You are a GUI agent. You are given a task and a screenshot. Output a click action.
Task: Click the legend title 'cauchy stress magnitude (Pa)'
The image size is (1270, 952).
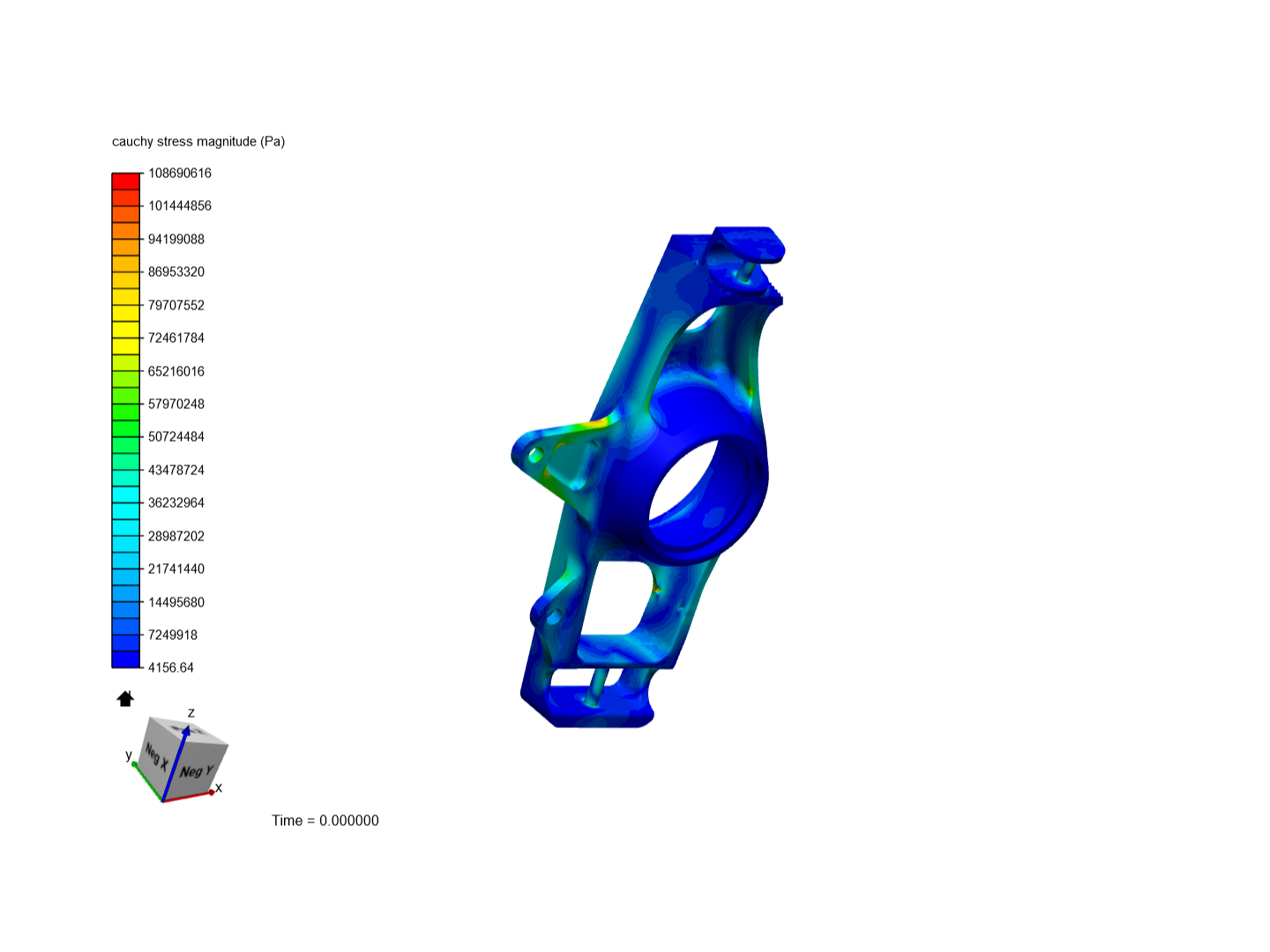coord(198,142)
